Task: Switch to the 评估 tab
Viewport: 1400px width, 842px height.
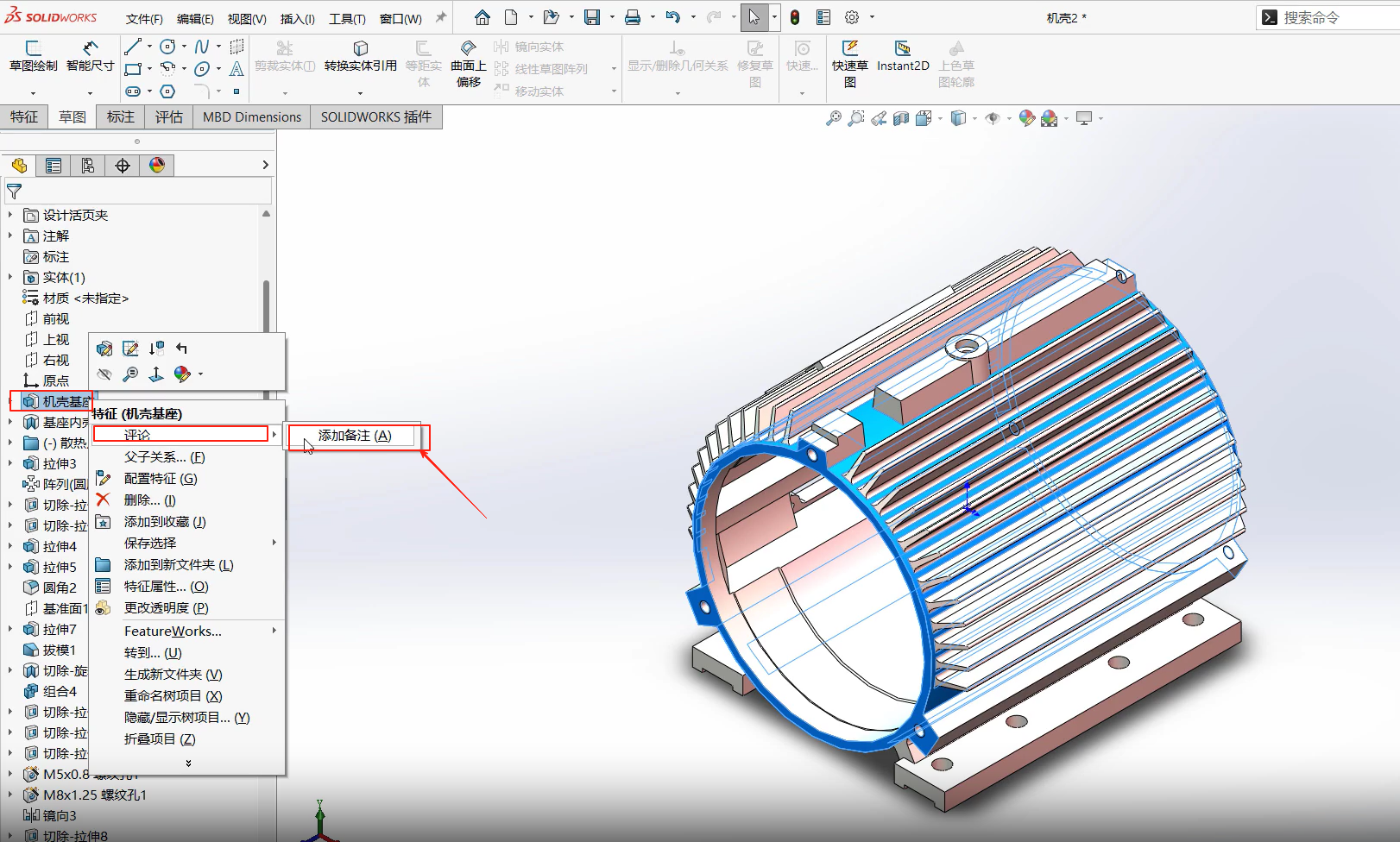Action: pos(168,117)
